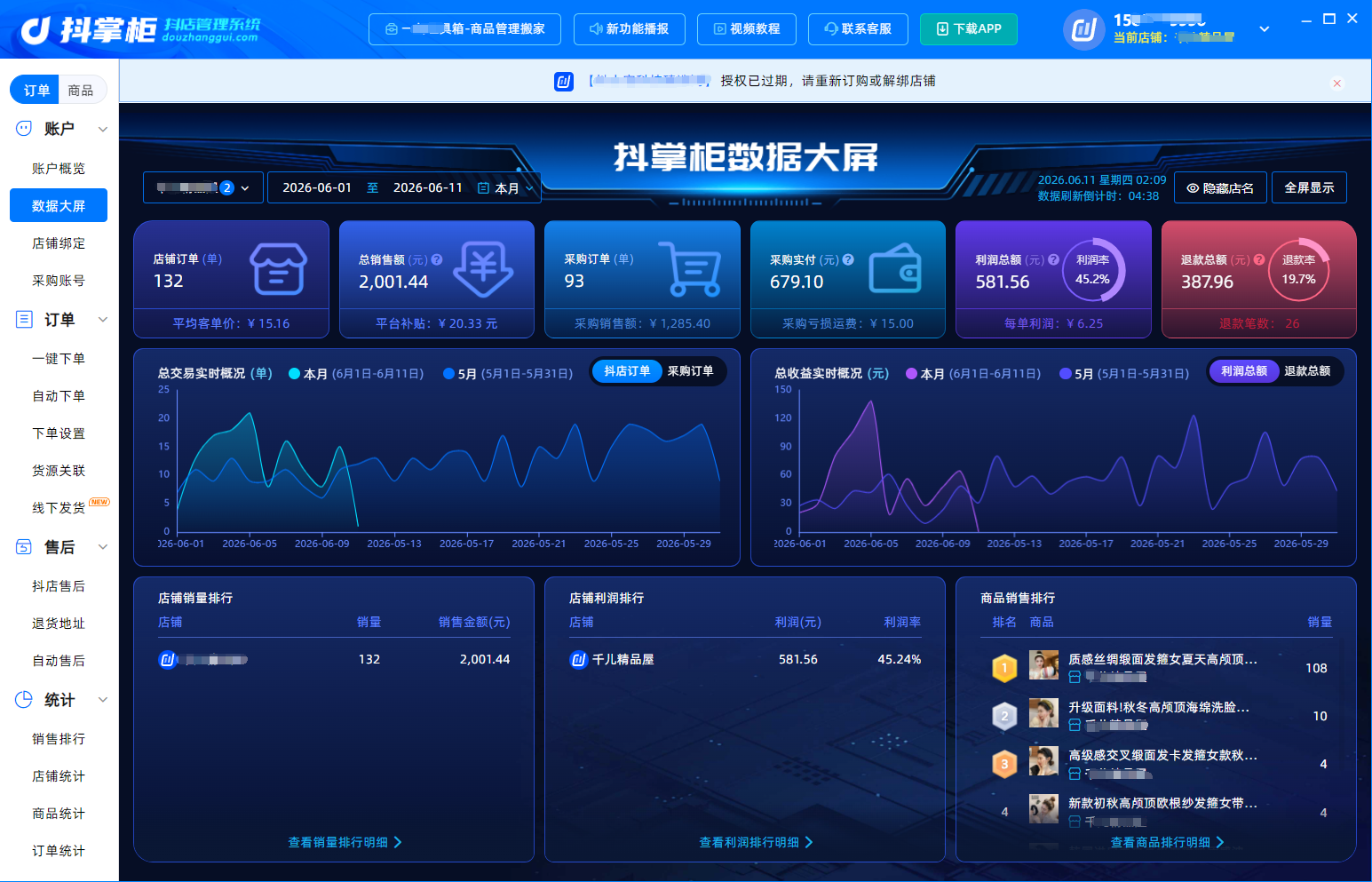Click the 总销售额 yuan shield icon
Screen dimensions: 1372x882
click(483, 268)
